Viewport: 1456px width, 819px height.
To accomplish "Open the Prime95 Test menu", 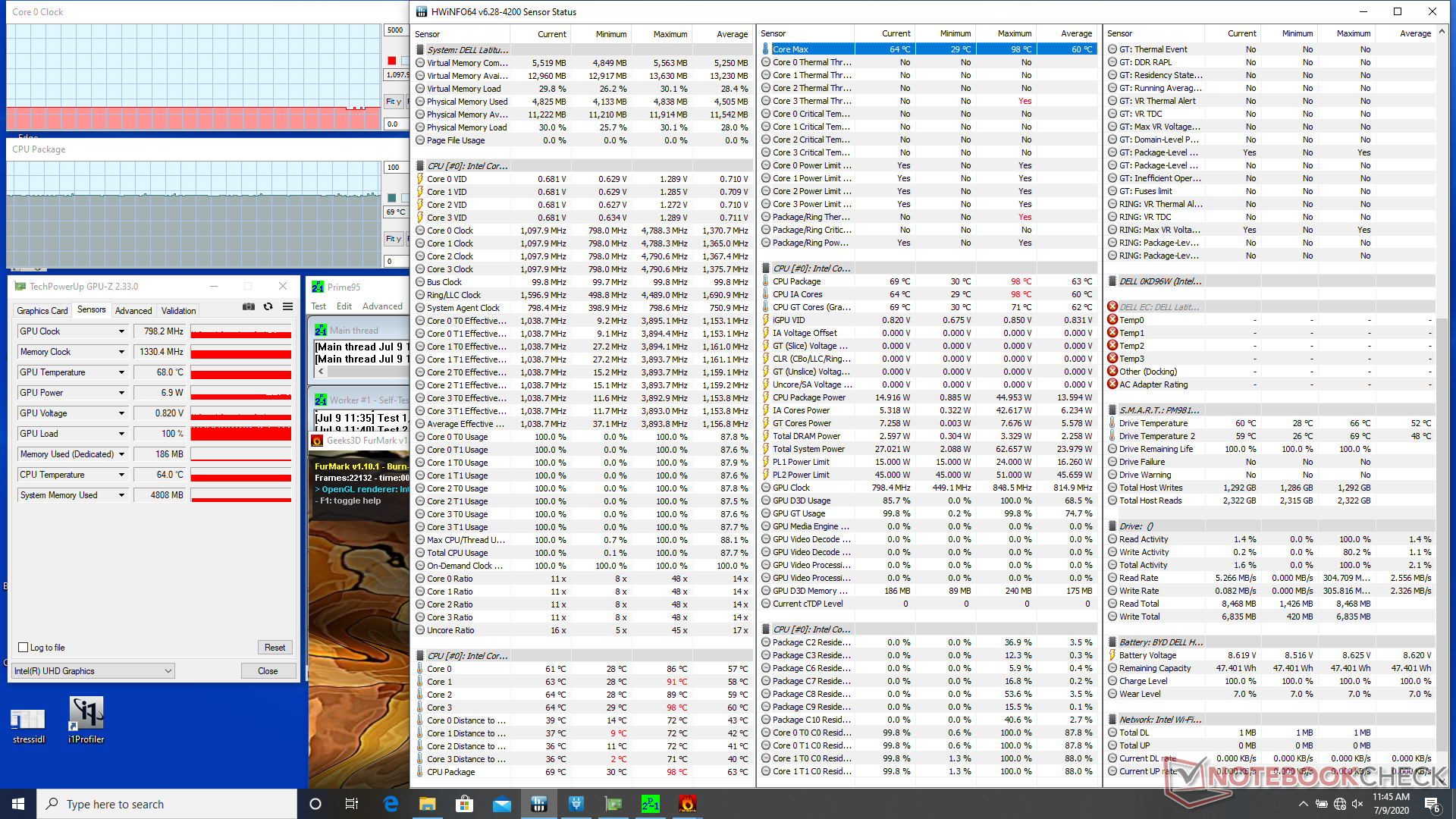I will click(x=318, y=306).
